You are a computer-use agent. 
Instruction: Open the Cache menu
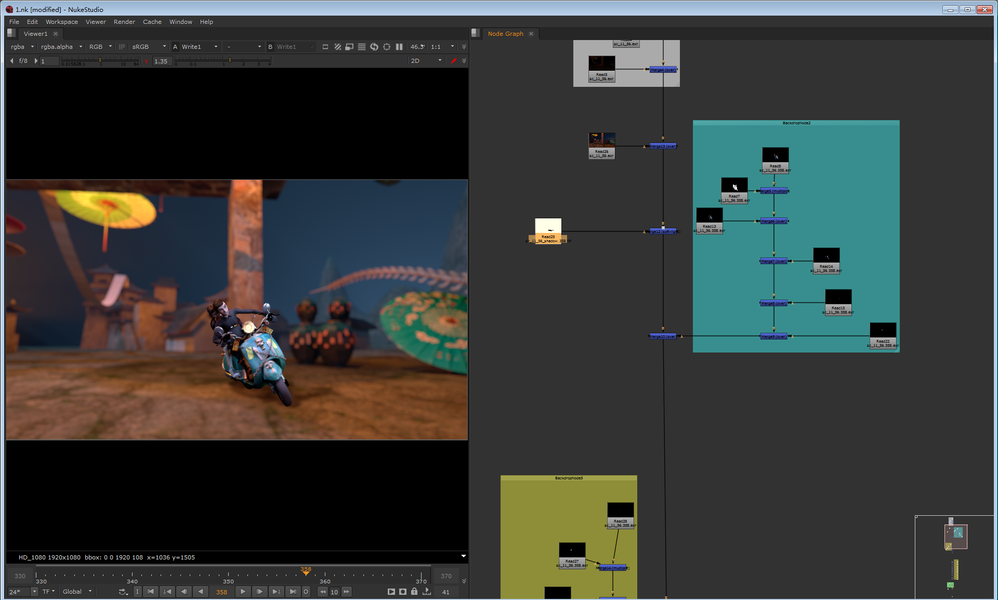[x=152, y=22]
